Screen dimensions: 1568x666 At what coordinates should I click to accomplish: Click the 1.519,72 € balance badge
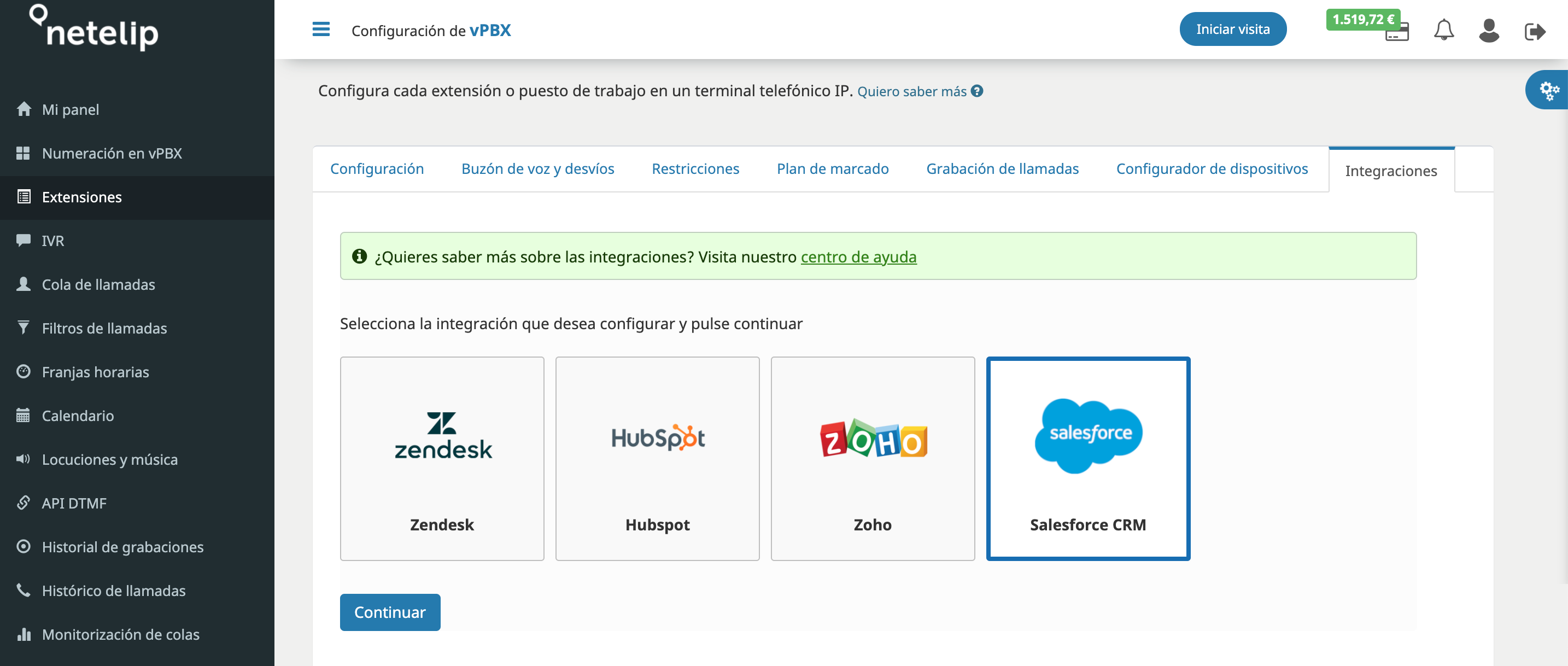point(1363,20)
